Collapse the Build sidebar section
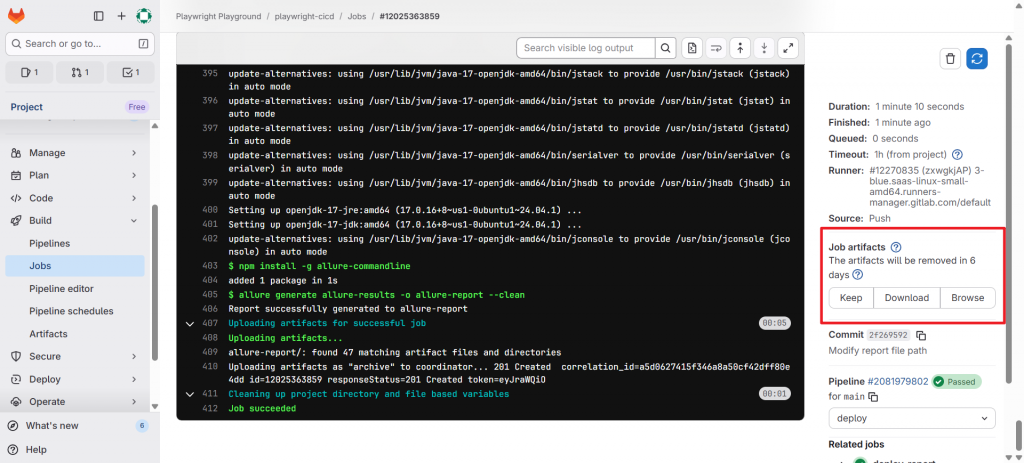Viewport: 1024px width, 463px height. coord(74,221)
